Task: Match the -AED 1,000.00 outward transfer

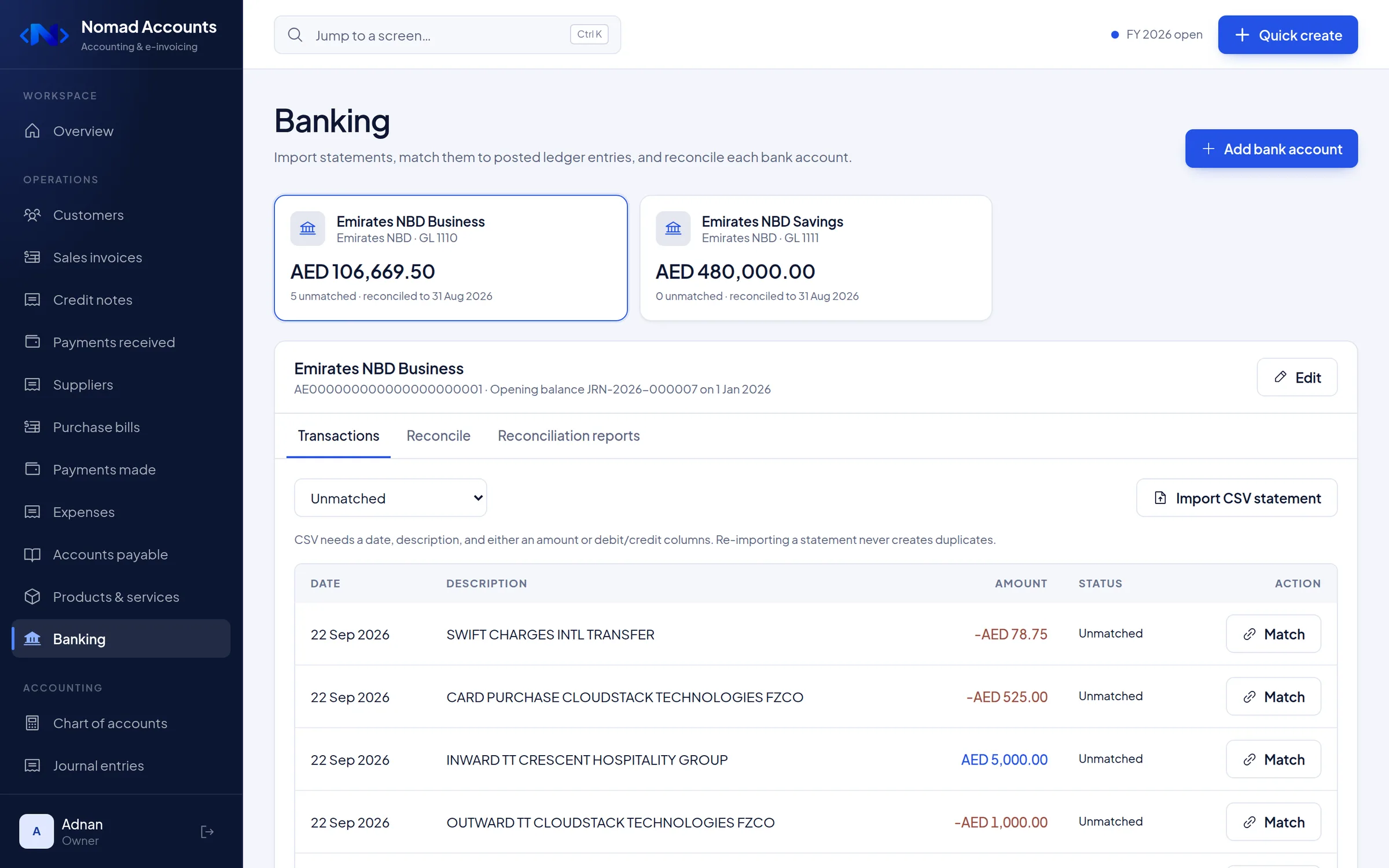Action: (x=1273, y=822)
